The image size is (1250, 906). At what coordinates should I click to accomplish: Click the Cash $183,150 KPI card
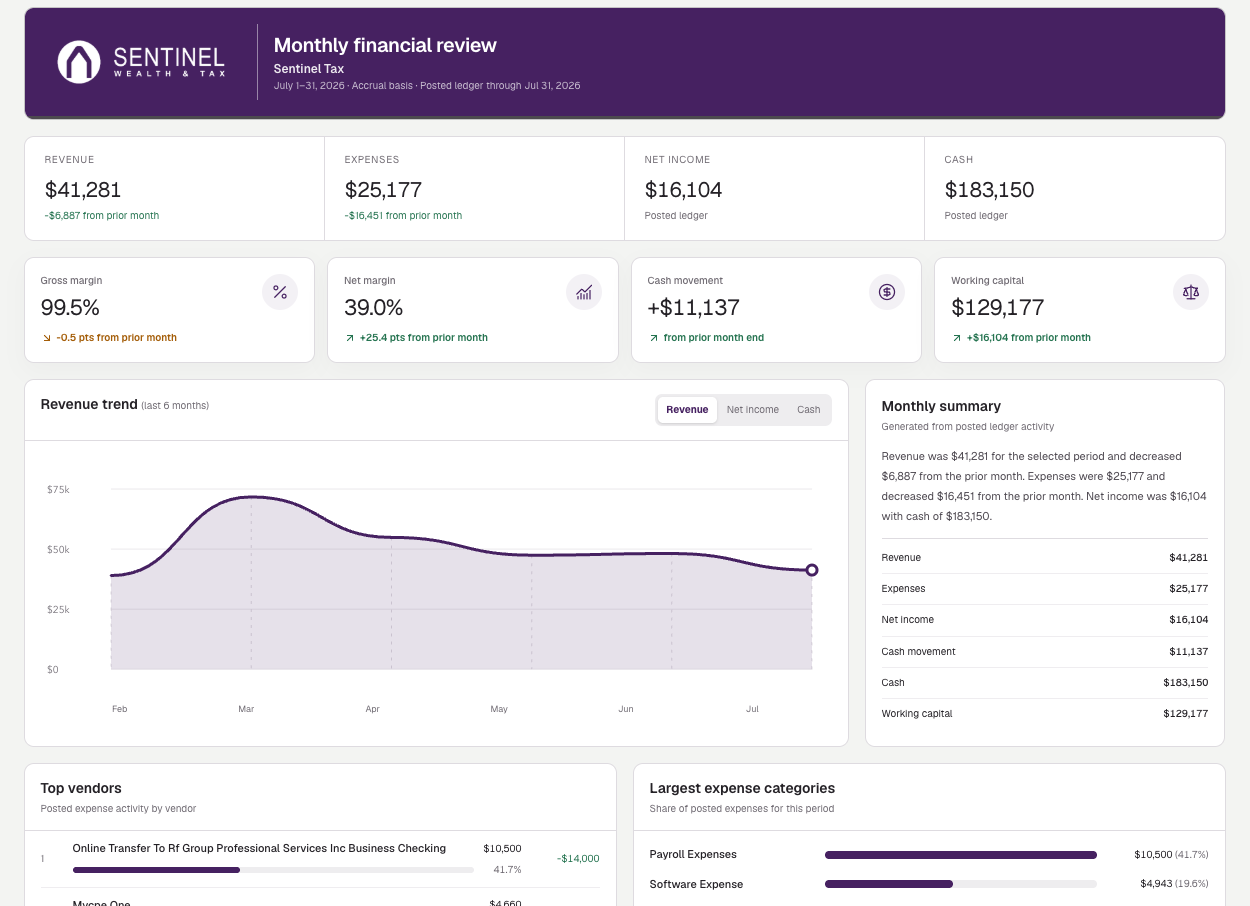click(x=1075, y=189)
